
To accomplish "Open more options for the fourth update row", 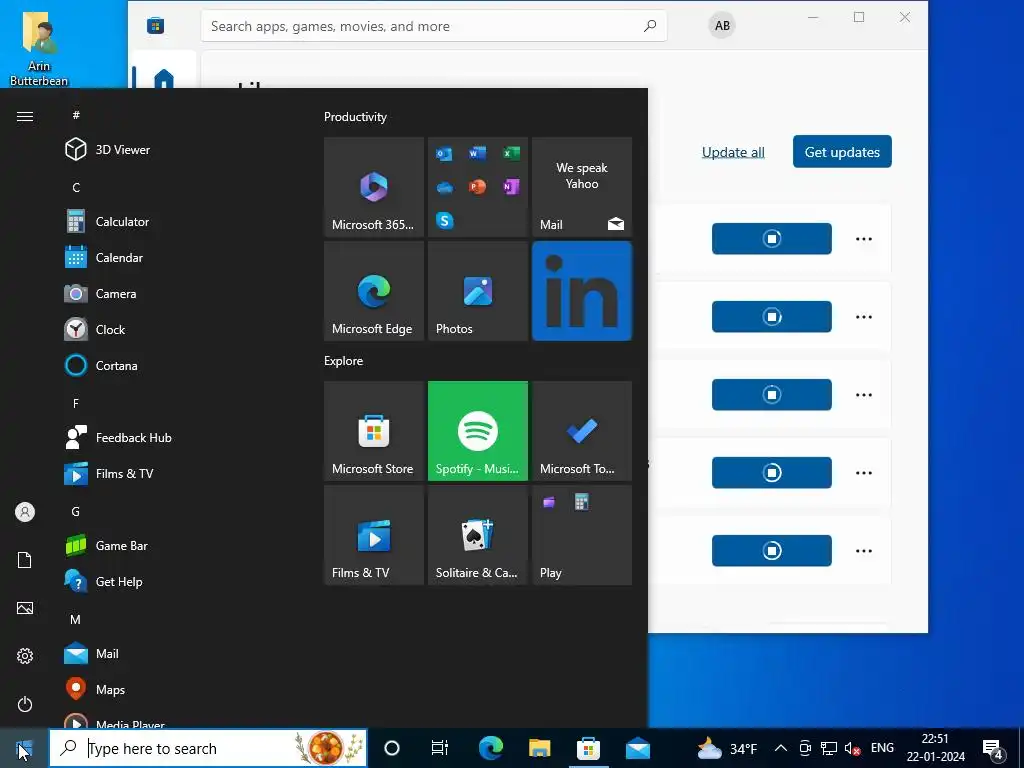I will pyautogui.click(x=863, y=473).
